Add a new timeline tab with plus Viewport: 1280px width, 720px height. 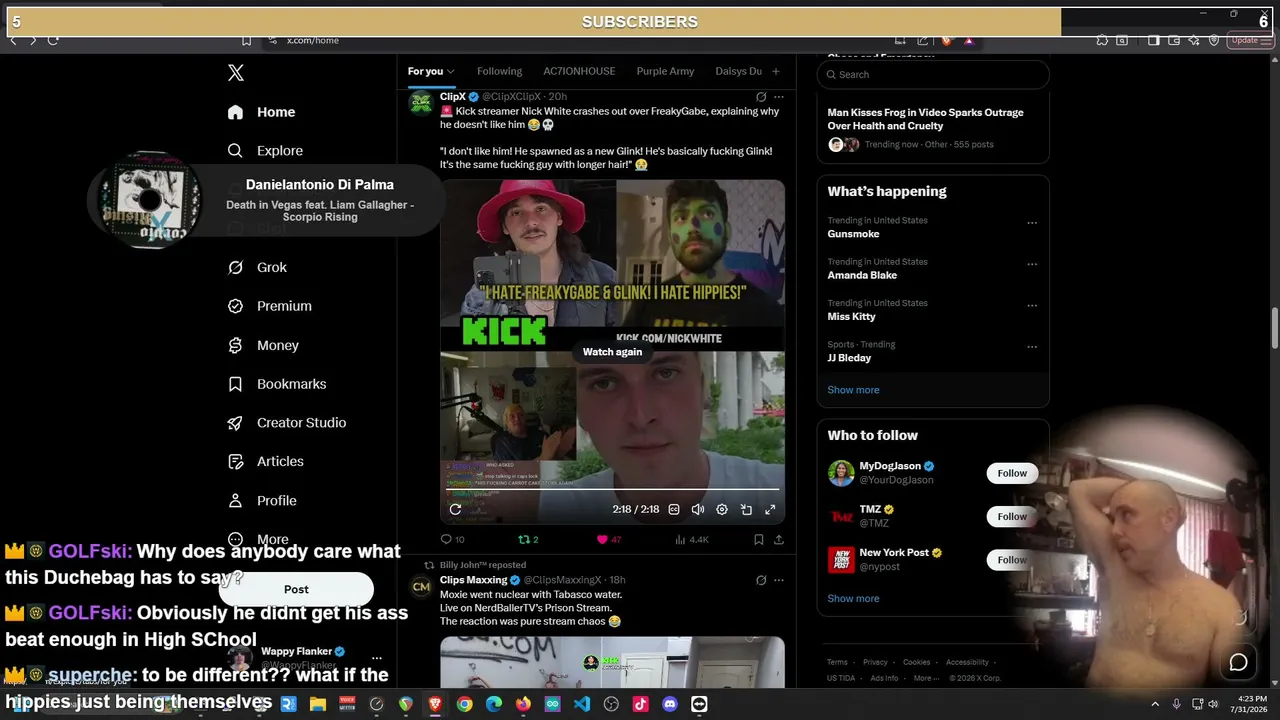[x=775, y=72]
